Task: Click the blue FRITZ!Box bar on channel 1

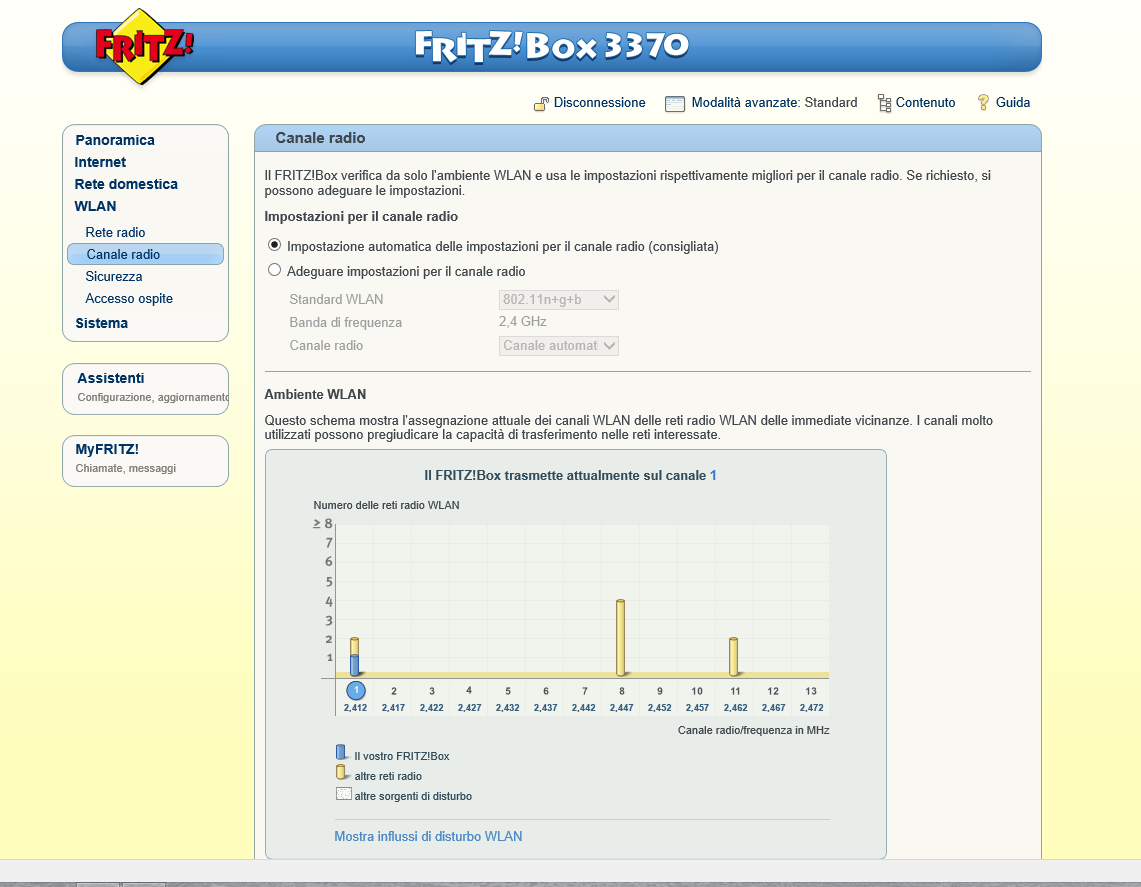Action: (x=354, y=665)
